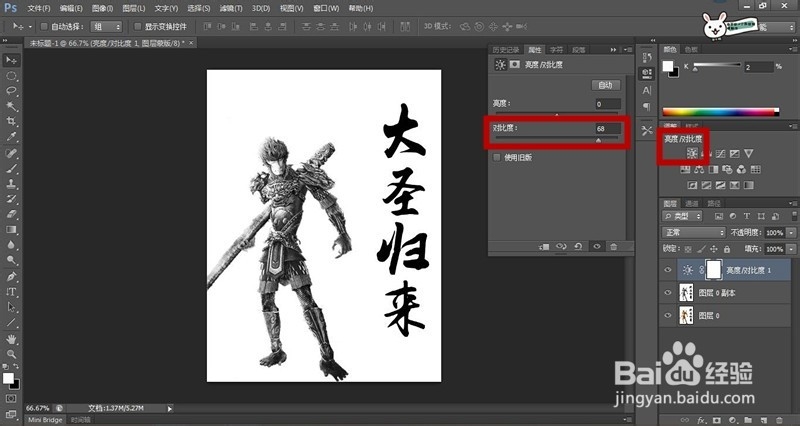
Task: Add an Invert adjustment layer
Action: tap(692, 185)
